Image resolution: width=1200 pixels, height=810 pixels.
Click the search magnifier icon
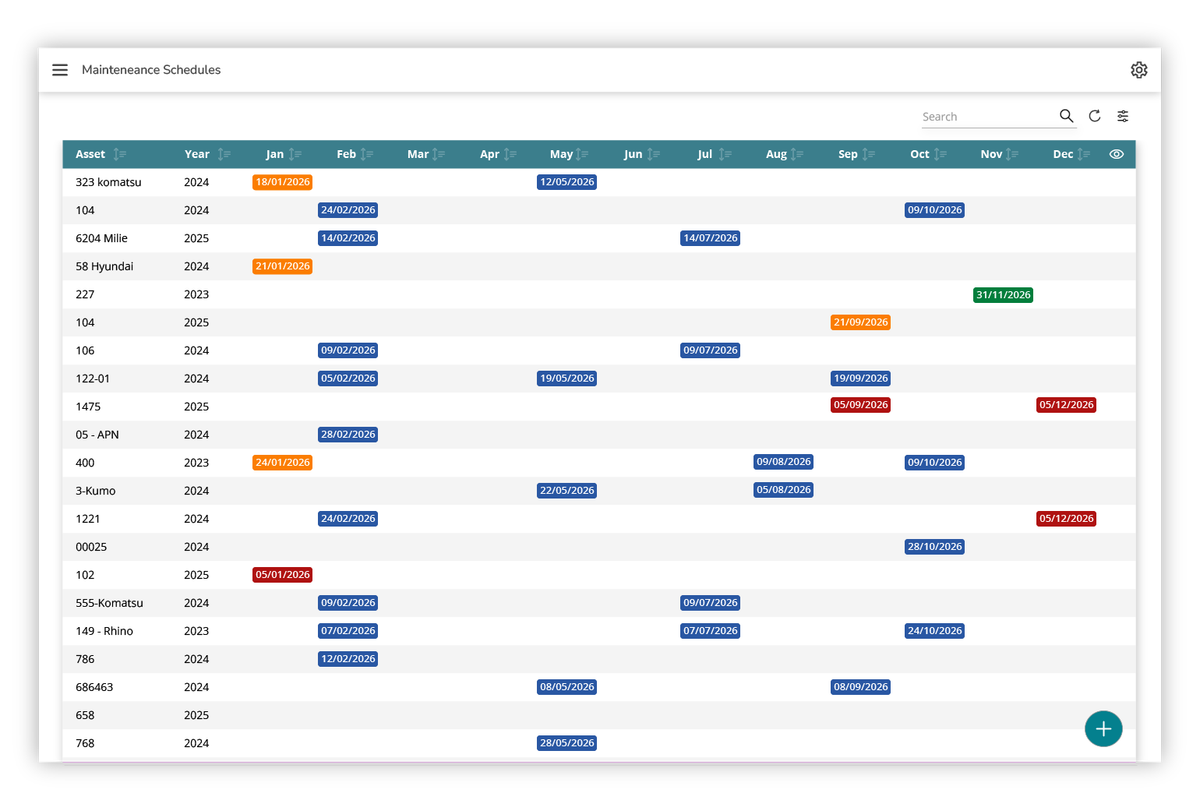1066,116
